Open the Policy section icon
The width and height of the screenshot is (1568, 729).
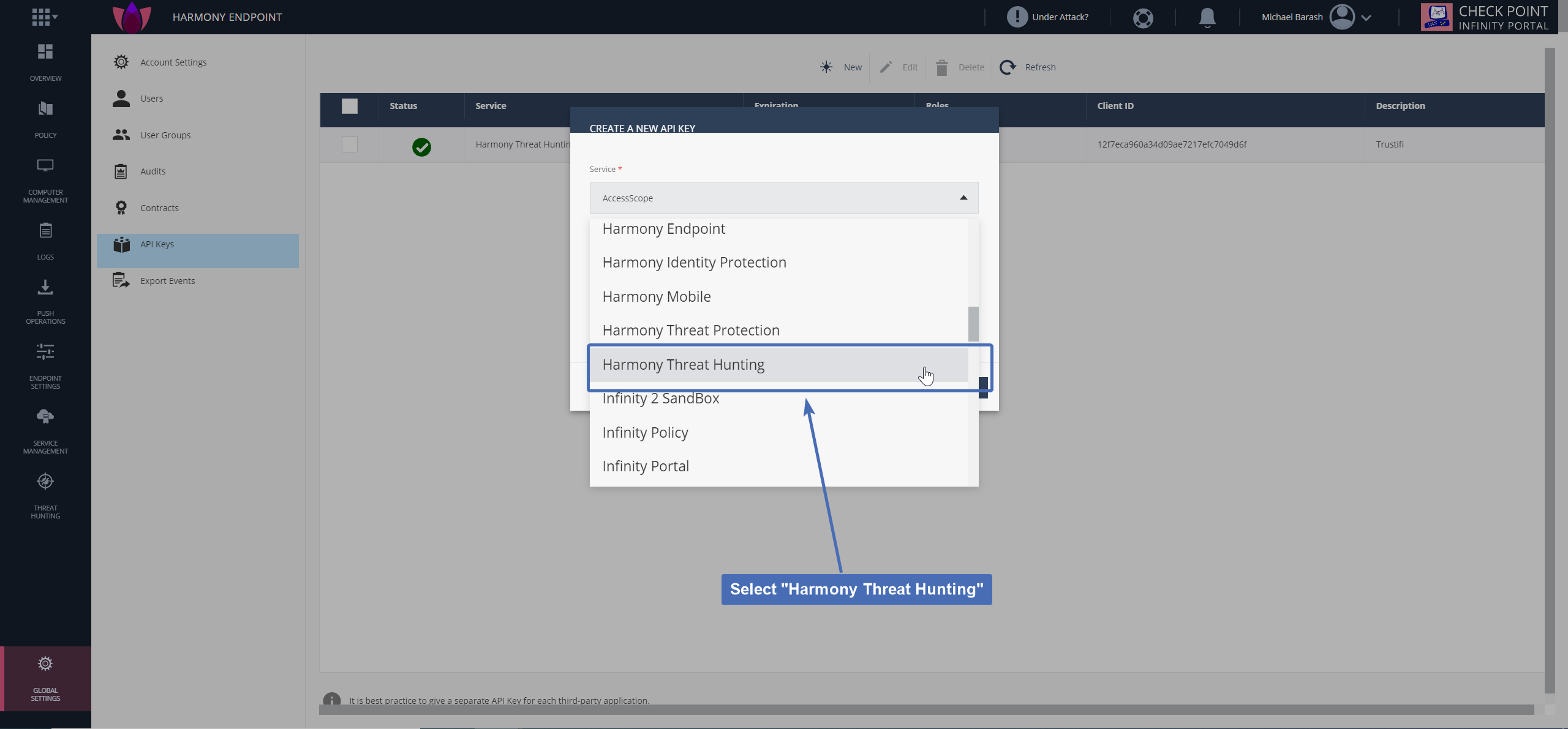tap(45, 109)
